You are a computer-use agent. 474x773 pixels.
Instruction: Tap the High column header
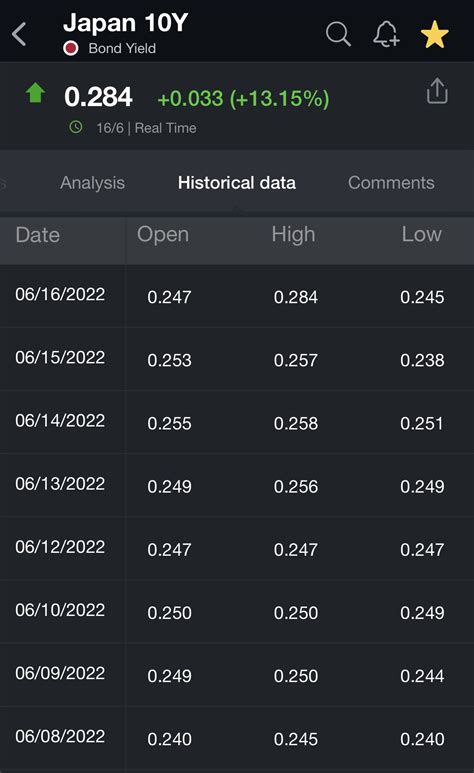(293, 235)
